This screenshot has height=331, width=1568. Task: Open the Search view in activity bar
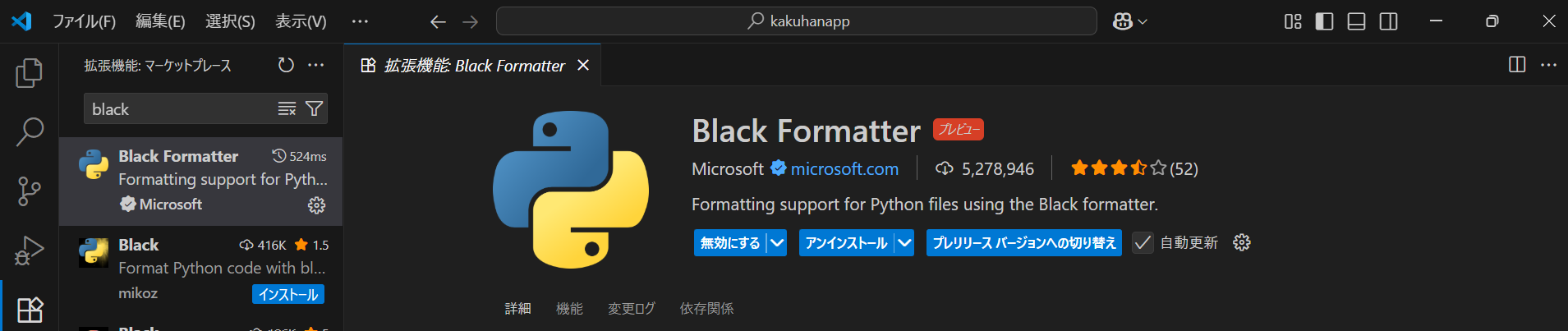pyautogui.click(x=30, y=131)
